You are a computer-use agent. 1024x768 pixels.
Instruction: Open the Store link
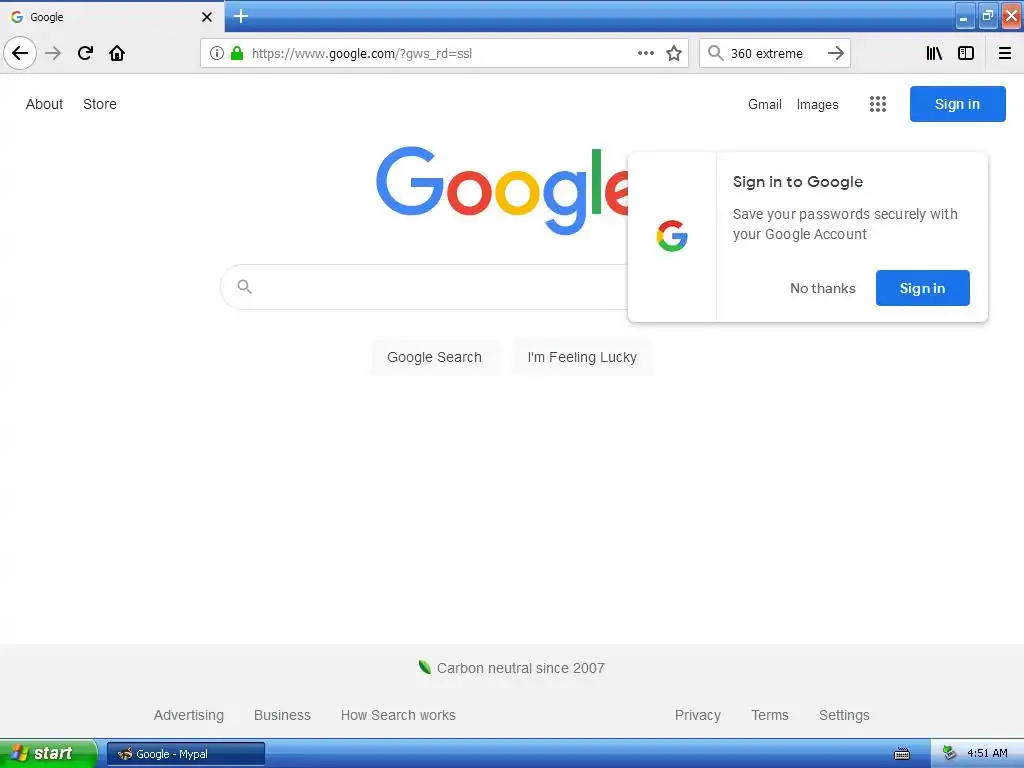point(100,104)
